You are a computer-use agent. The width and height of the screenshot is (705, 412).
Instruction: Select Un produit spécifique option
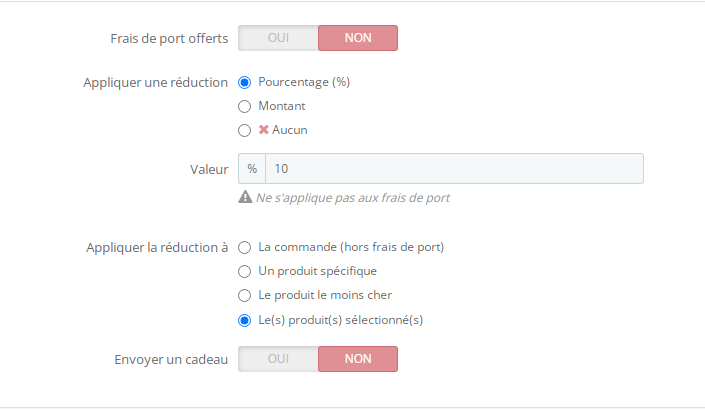click(x=244, y=271)
